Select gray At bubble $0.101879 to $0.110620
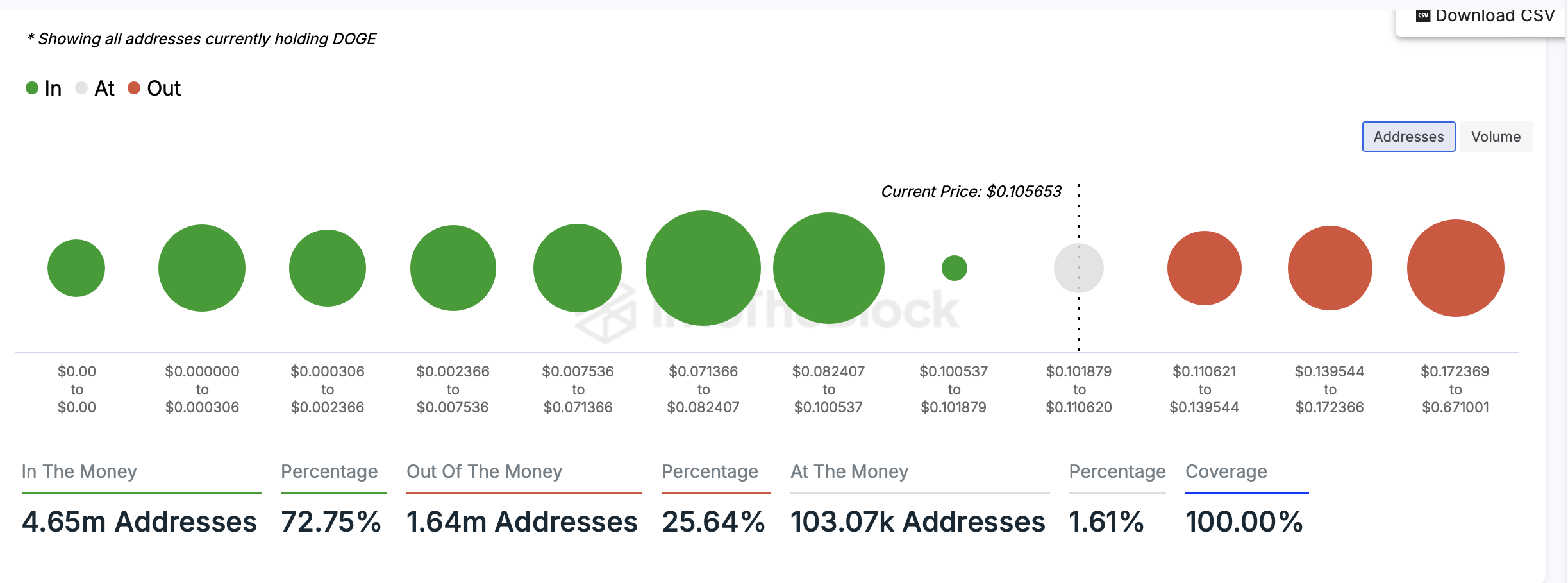1568x583 pixels. pyautogui.click(x=1079, y=268)
